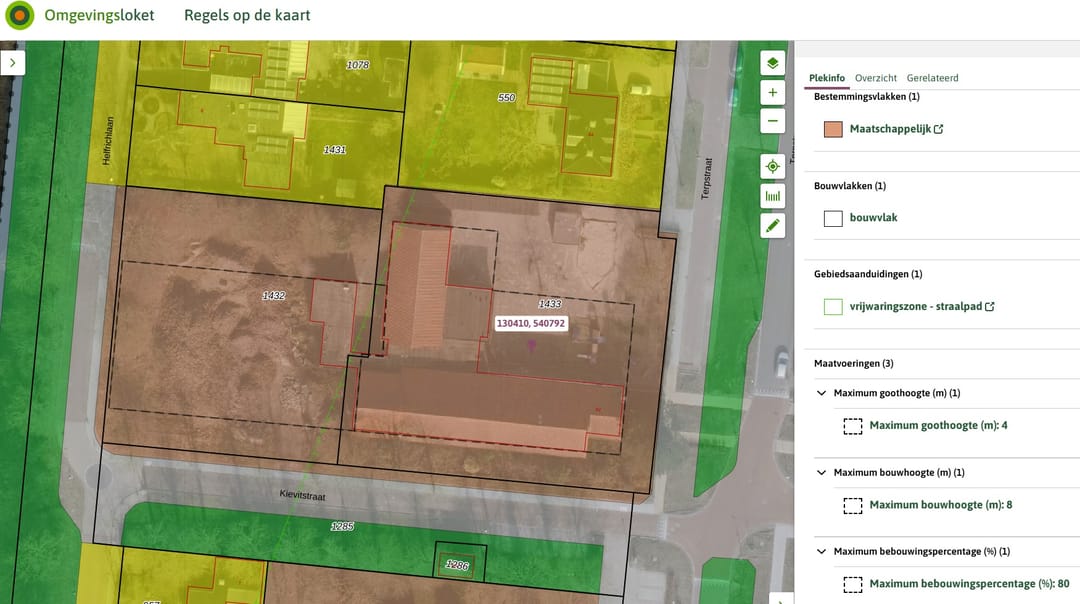Collapse Maximum bebouwingspercentage section
The height and width of the screenshot is (604, 1080).
point(822,551)
